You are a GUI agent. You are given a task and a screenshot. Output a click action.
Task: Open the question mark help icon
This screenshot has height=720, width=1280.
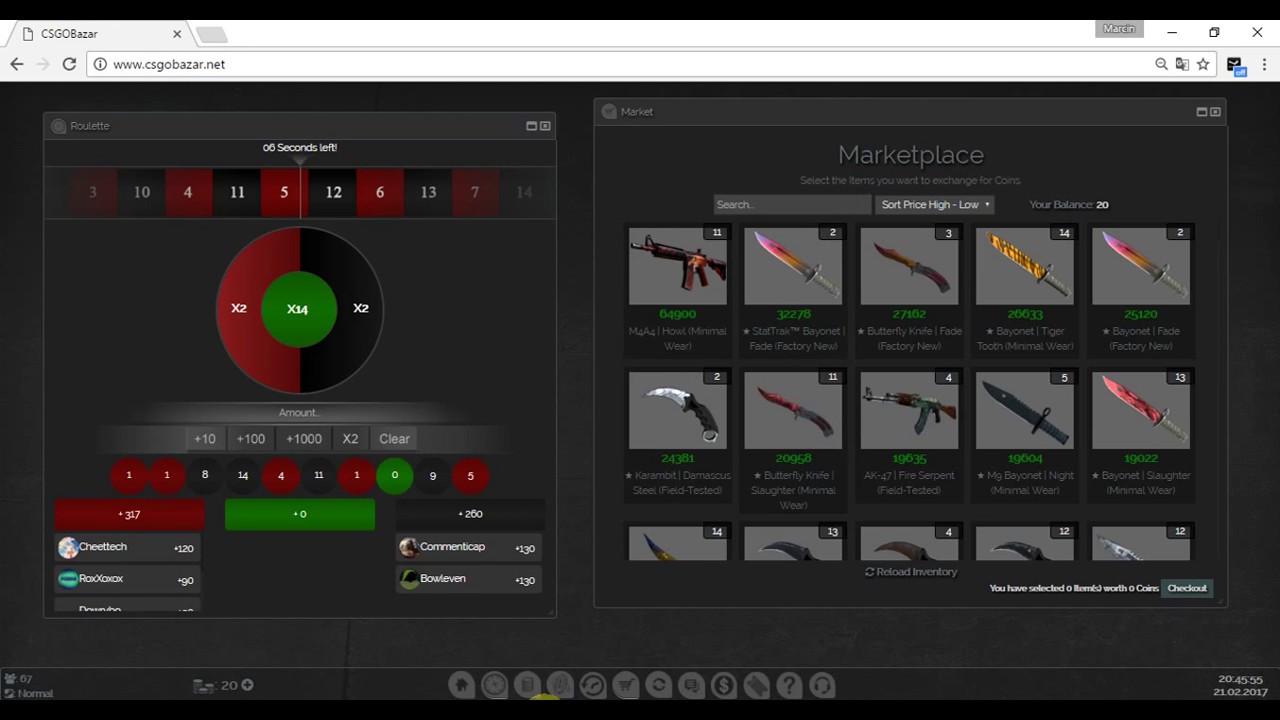coord(789,685)
